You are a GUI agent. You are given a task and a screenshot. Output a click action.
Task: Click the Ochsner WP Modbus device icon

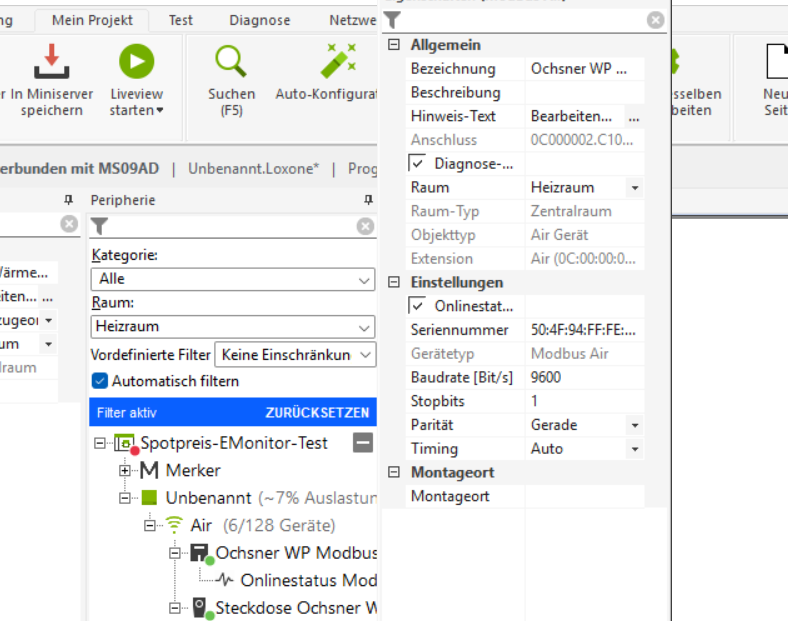[x=201, y=553]
